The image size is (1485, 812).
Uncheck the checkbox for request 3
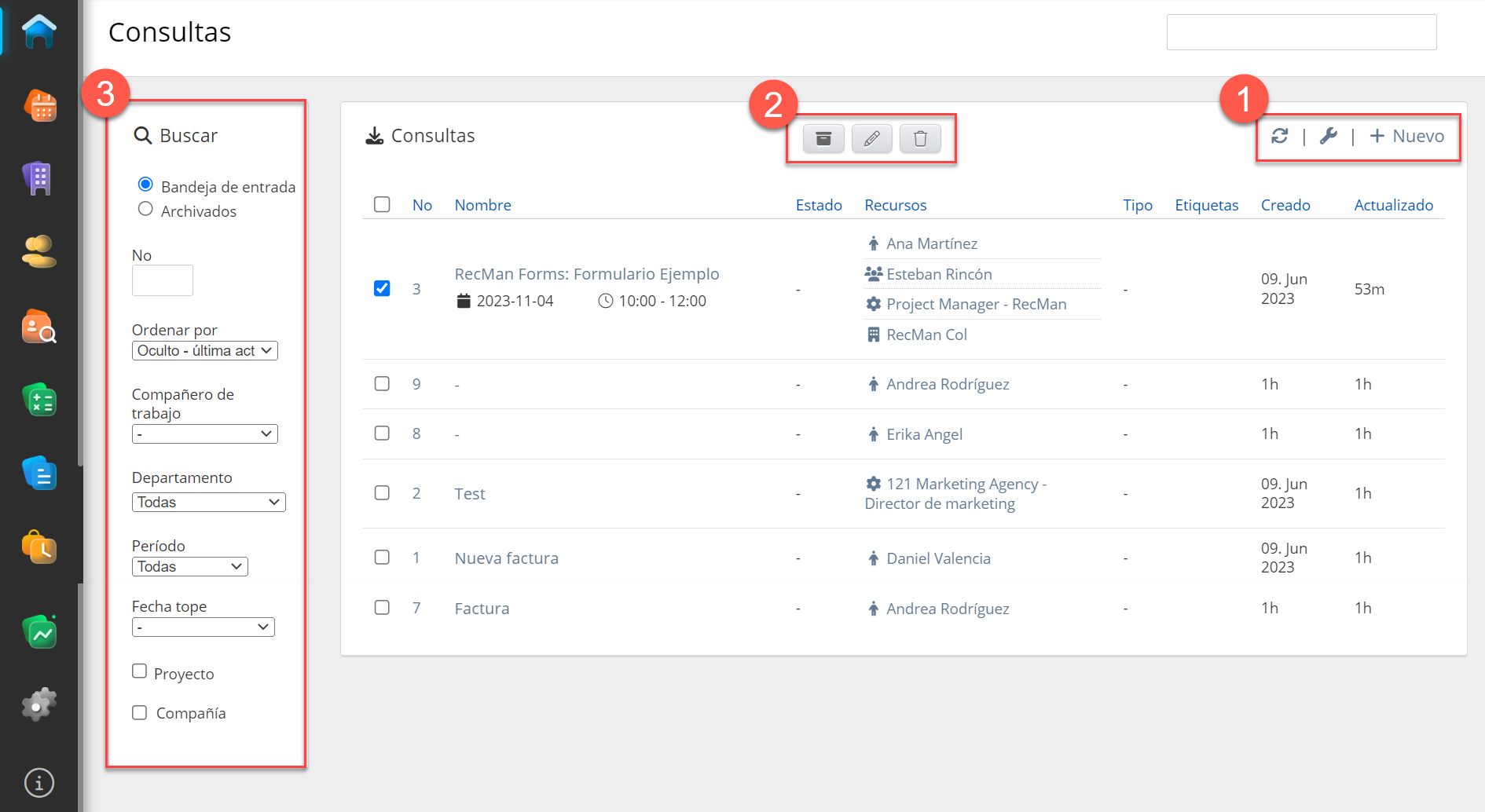coord(382,288)
